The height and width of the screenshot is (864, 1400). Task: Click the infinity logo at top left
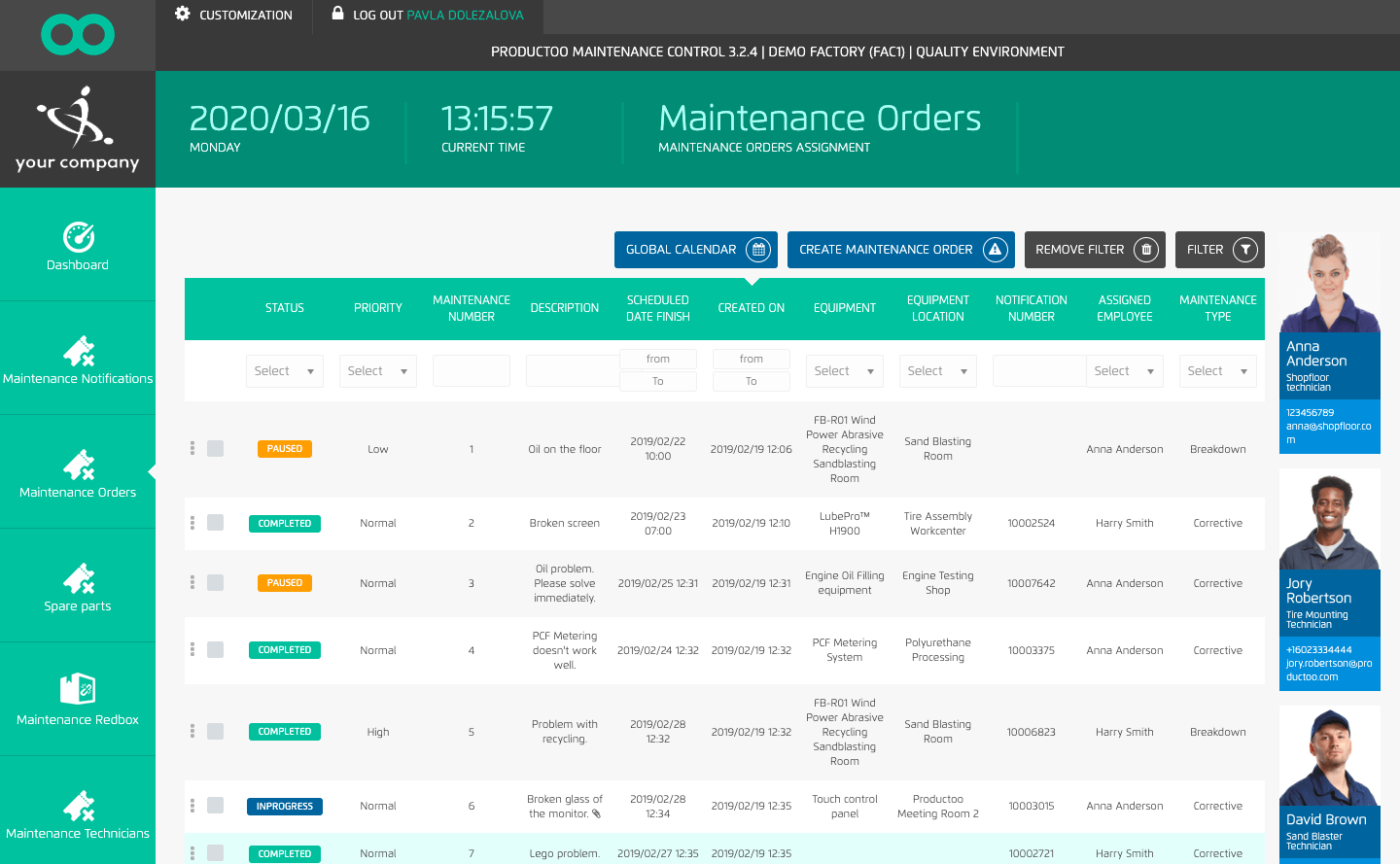coord(78,35)
